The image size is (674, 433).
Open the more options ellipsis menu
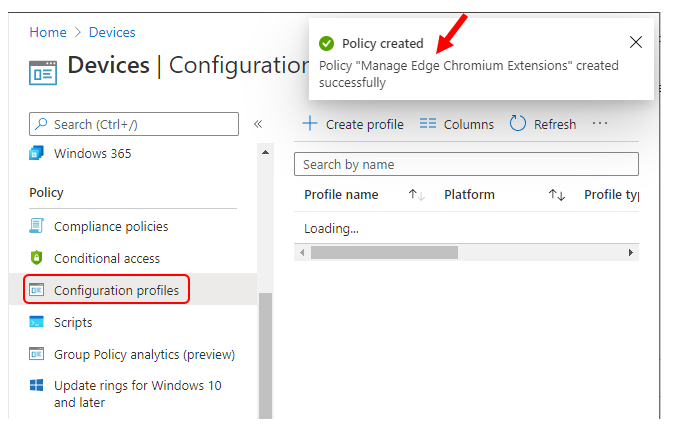600,124
